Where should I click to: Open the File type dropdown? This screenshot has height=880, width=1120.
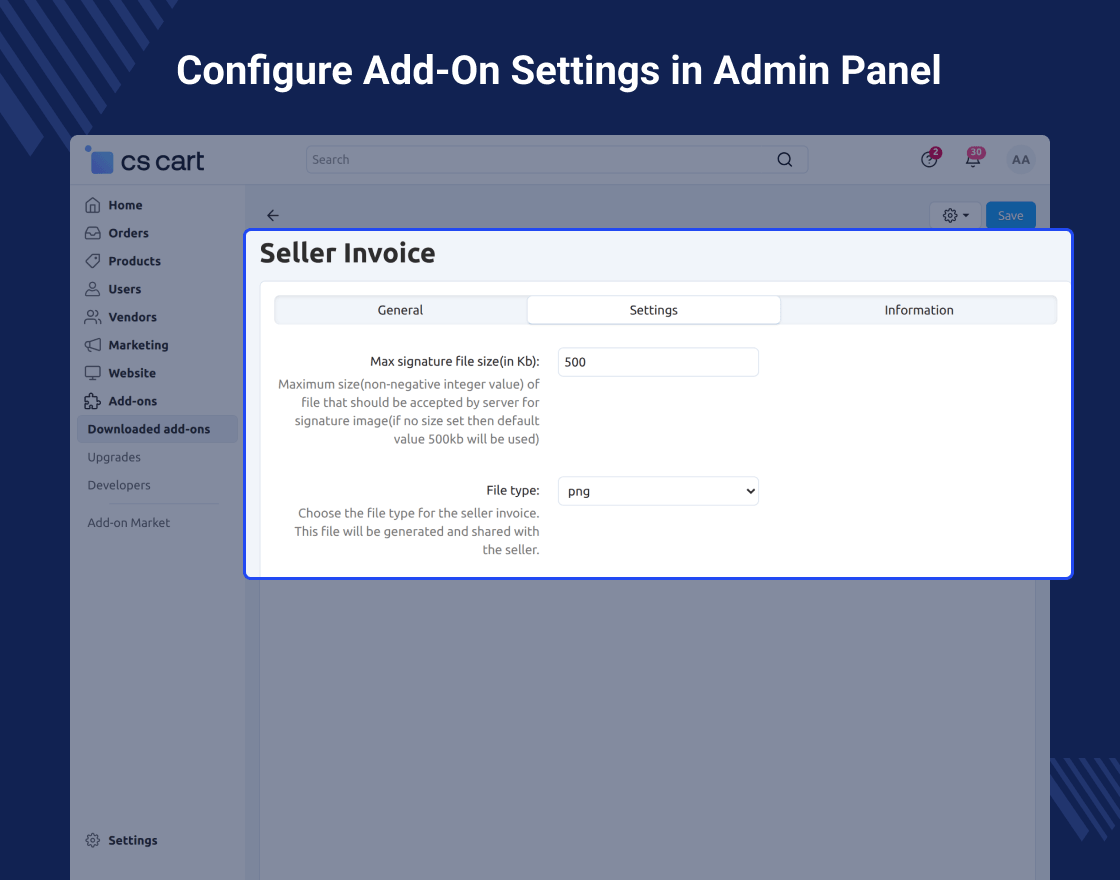point(658,491)
